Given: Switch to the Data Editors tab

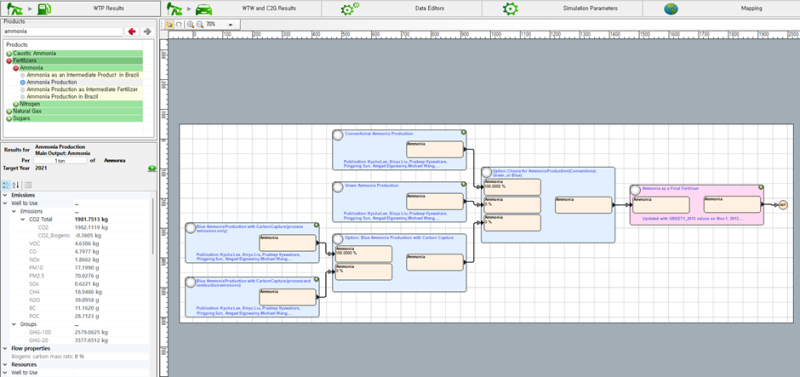Looking at the screenshot, I should pos(402,8).
